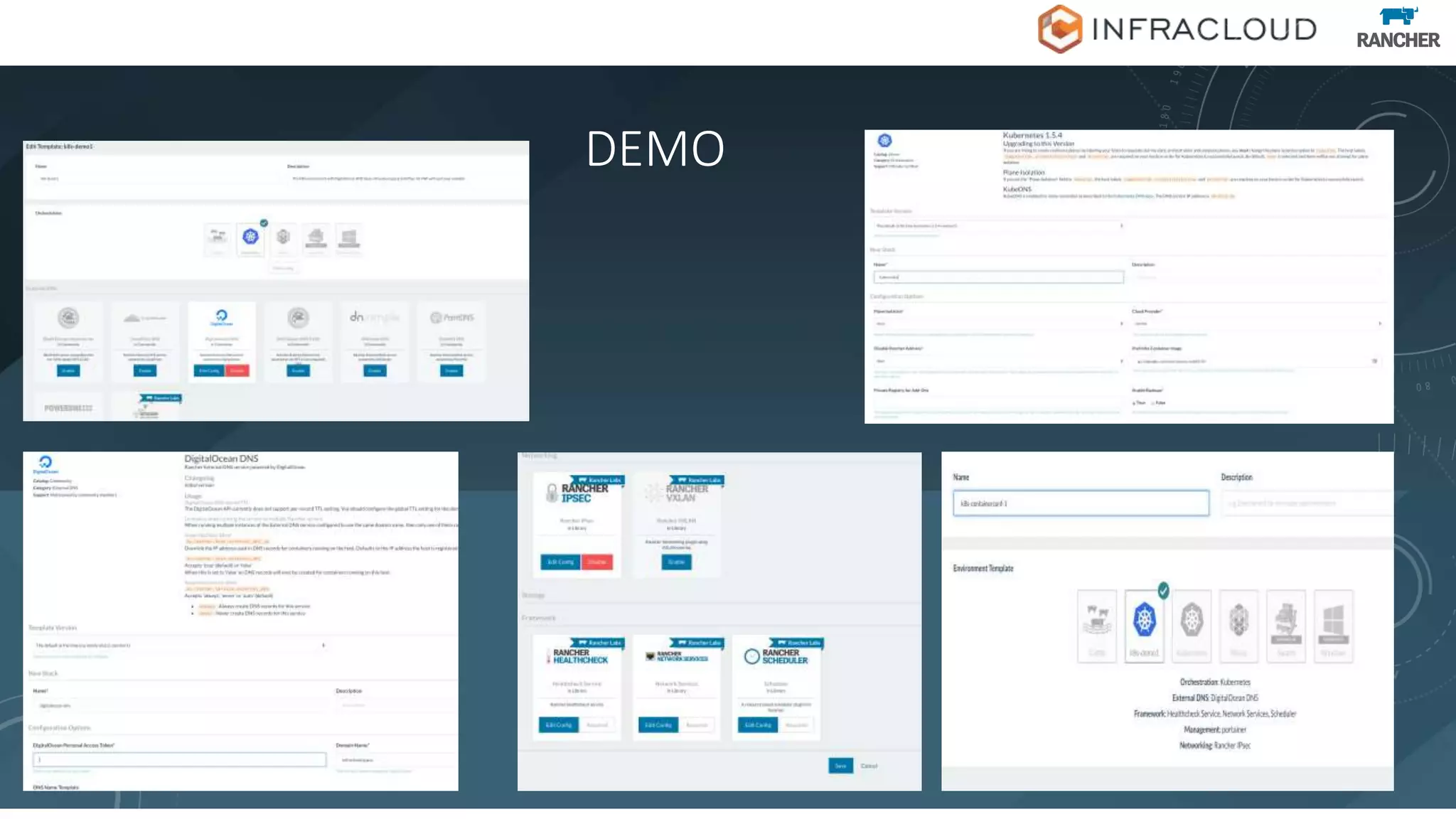Expand Kubernetes Template Version dropdown
Screen dimensions: 1456x819
(998, 225)
